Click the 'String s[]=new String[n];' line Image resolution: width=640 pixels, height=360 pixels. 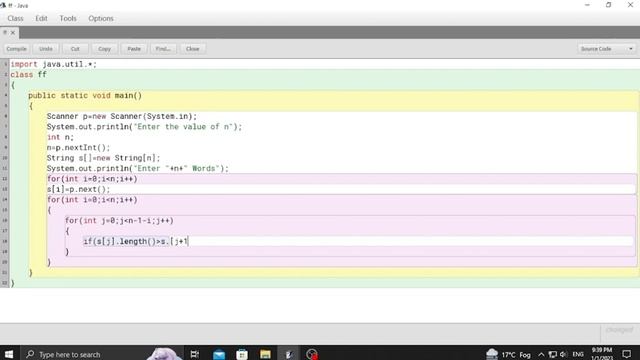point(103,158)
